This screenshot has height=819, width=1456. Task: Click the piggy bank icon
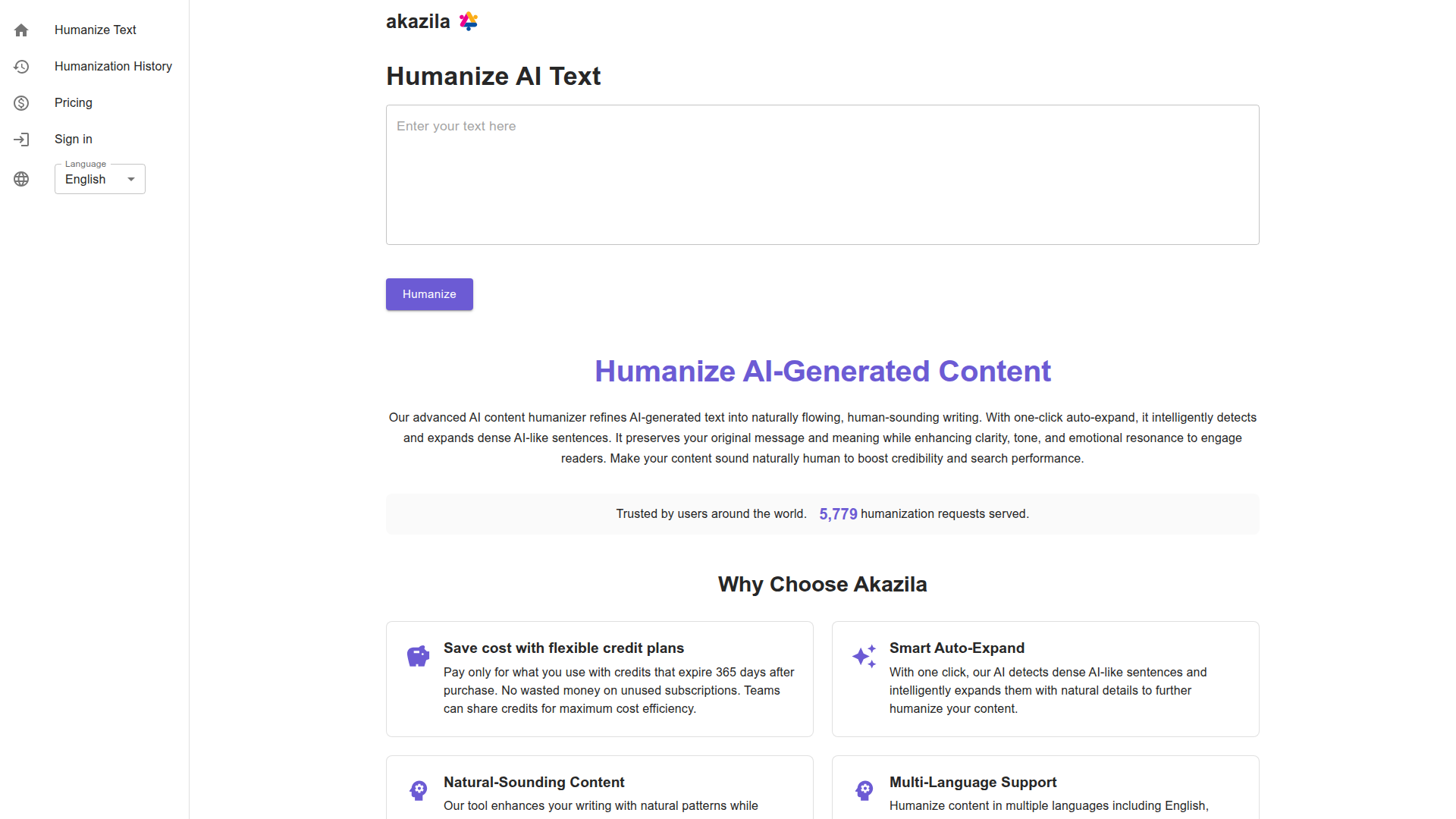tap(418, 655)
